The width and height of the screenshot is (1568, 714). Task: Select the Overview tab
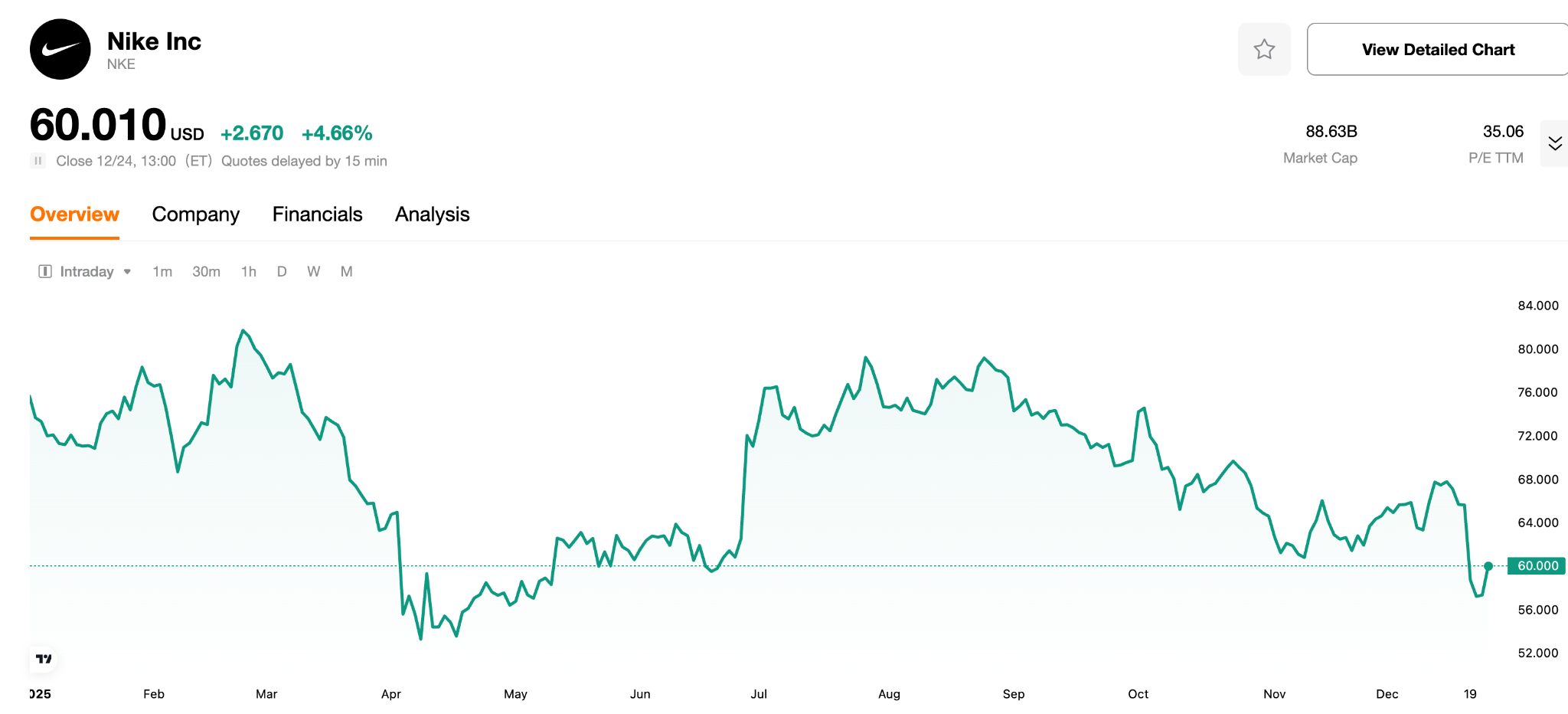(74, 215)
